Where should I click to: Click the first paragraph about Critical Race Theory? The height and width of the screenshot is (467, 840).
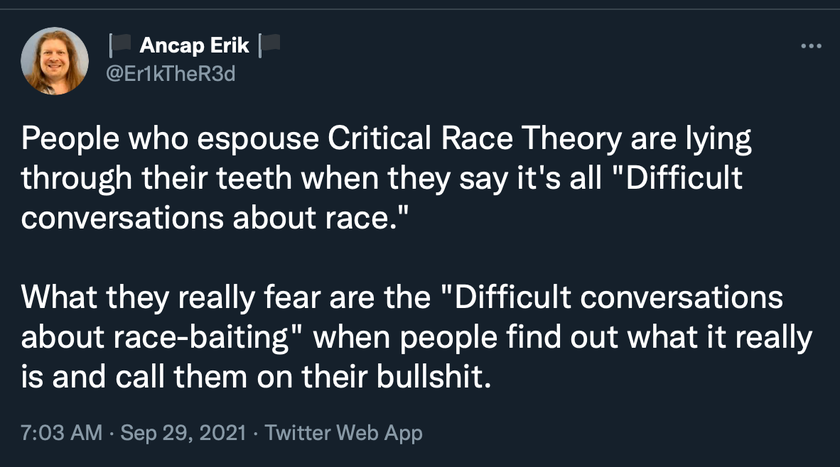[386, 178]
